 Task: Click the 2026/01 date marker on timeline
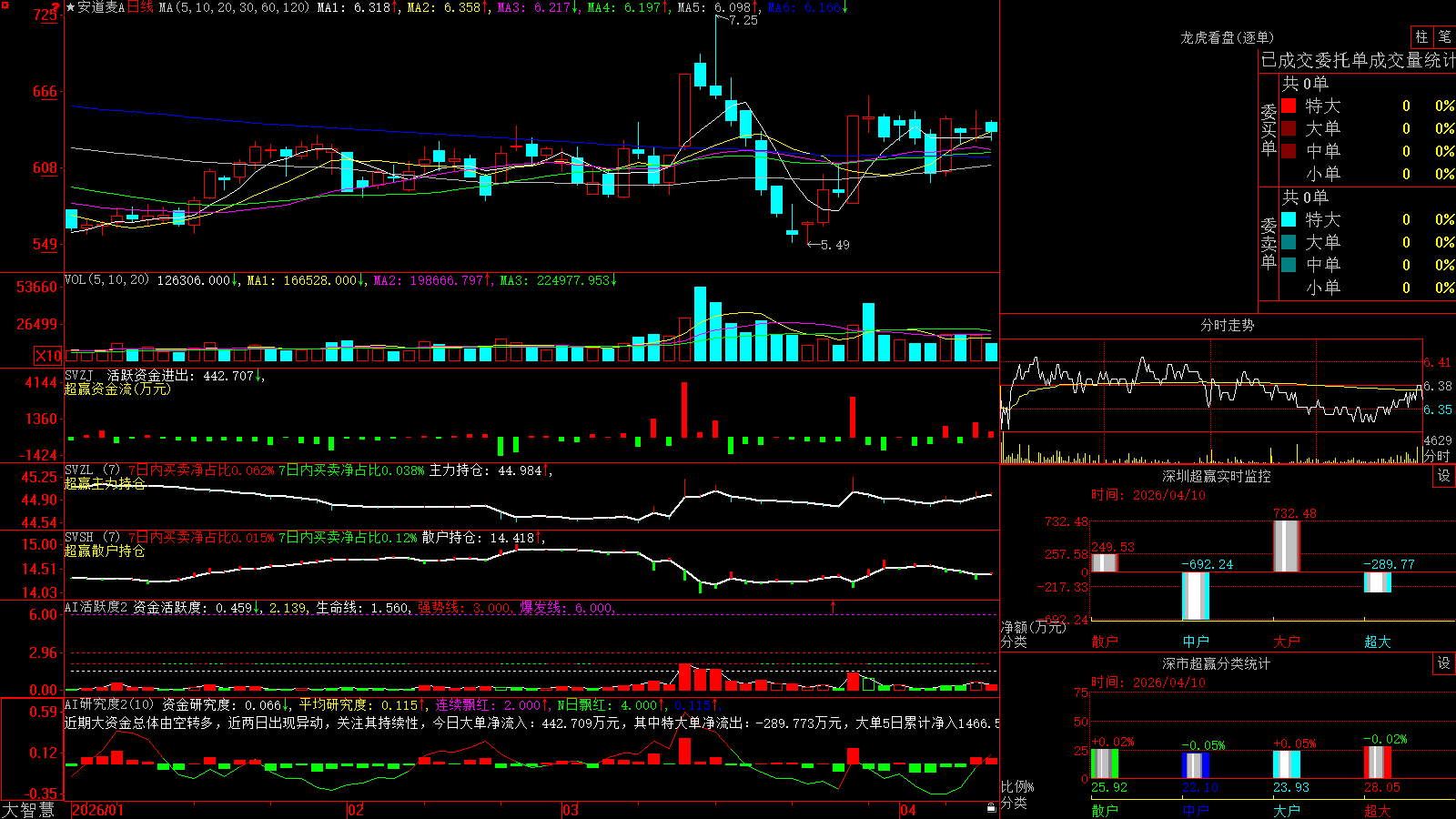click(x=97, y=810)
